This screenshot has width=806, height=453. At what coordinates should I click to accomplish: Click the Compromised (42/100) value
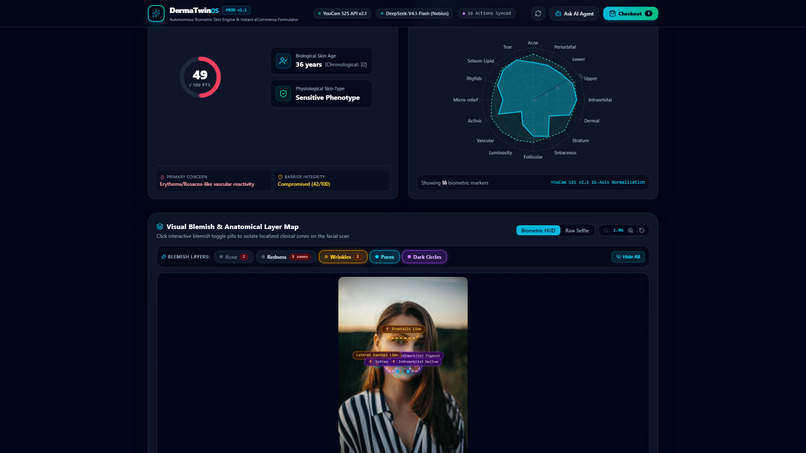click(x=304, y=184)
